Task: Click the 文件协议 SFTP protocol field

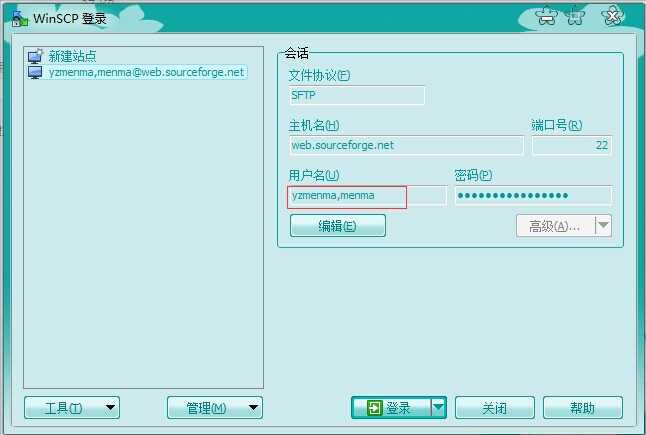Action: 357,95
